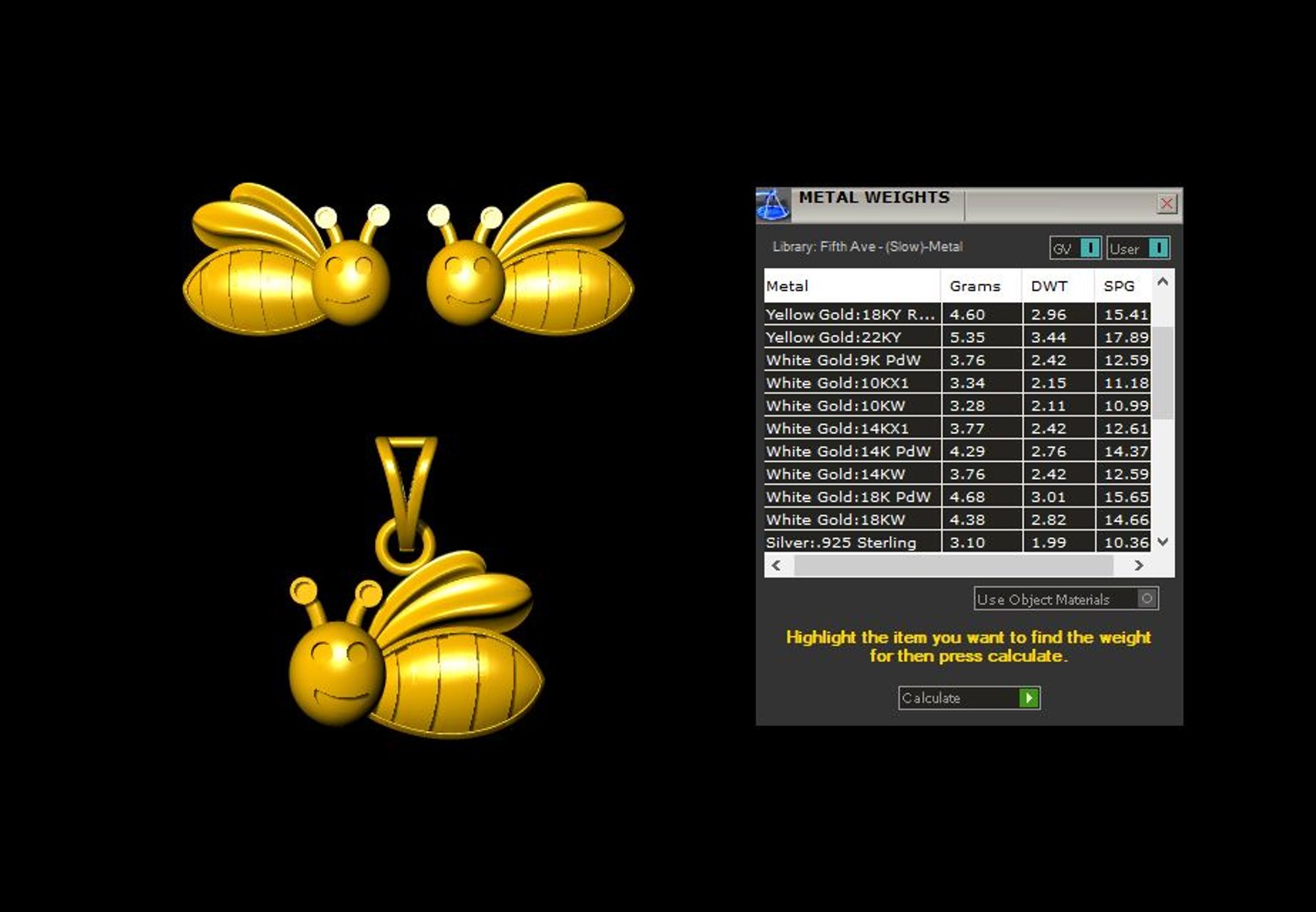Click scroll up arrow in metal list
Image resolution: width=1316 pixels, height=912 pixels.
pos(1163,282)
